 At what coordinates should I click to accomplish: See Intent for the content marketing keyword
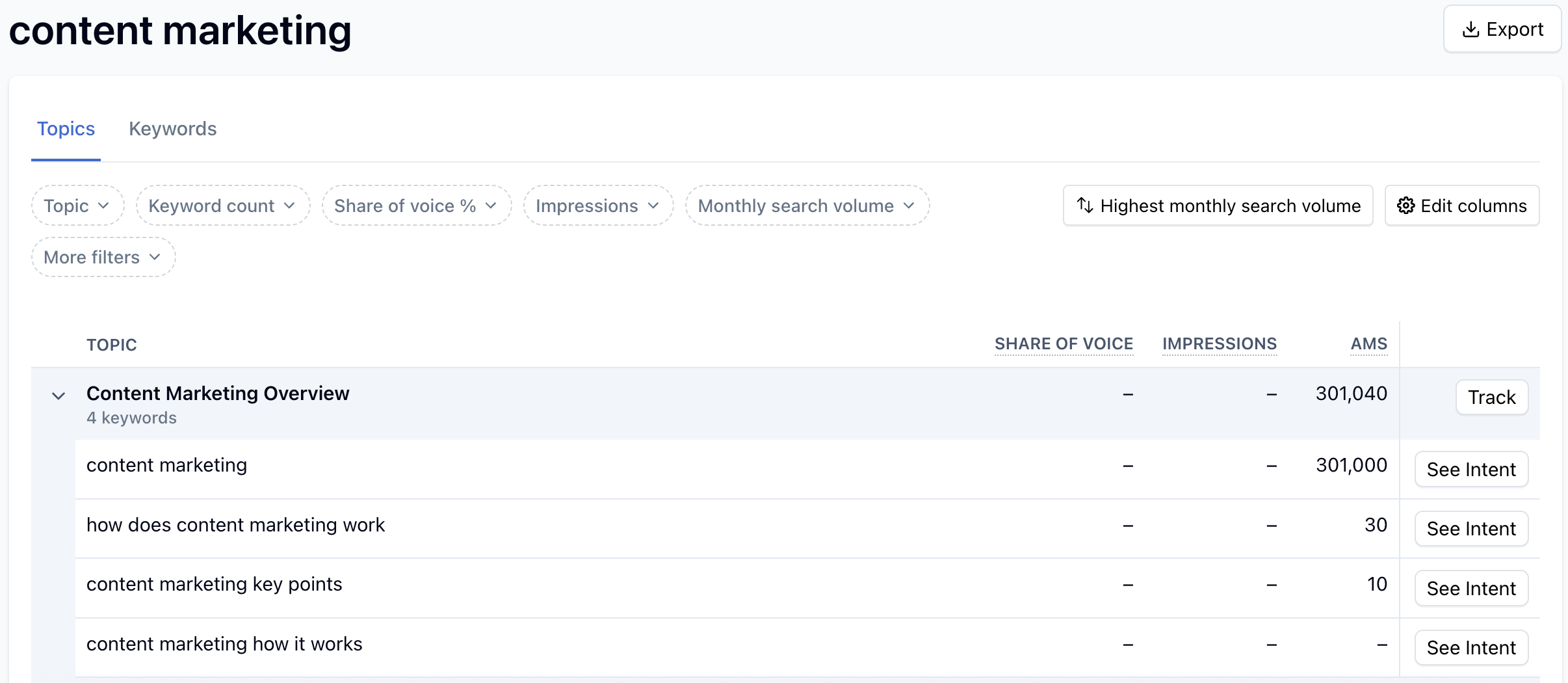pyautogui.click(x=1470, y=469)
